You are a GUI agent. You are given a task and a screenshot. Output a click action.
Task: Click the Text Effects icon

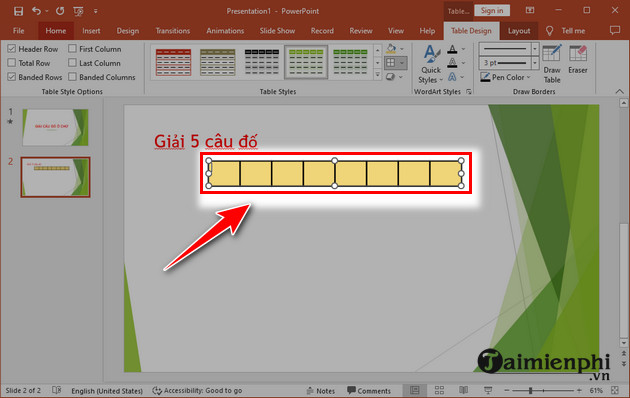[x=452, y=77]
